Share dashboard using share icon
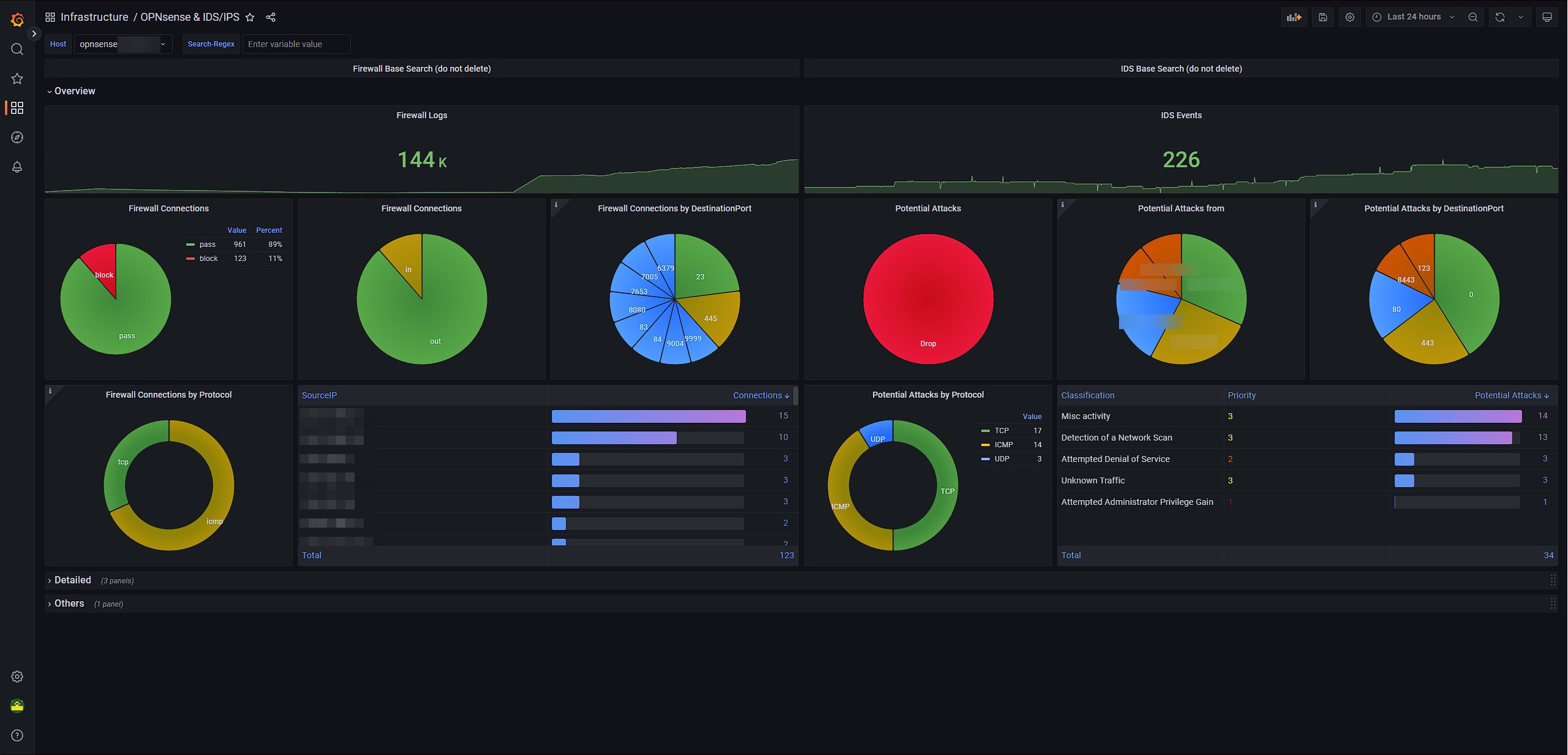Image resolution: width=1568 pixels, height=755 pixels. coord(271,17)
